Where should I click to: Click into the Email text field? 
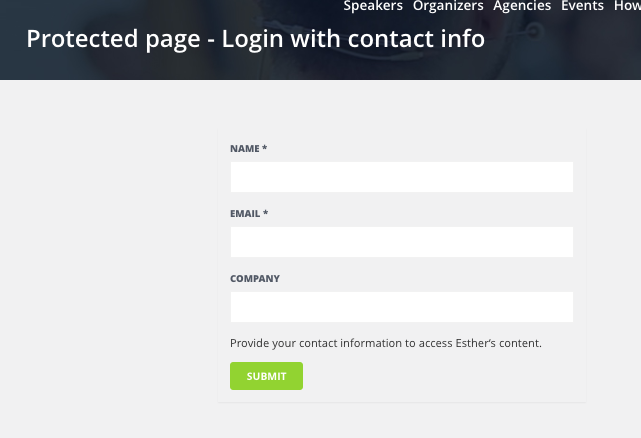(401, 242)
